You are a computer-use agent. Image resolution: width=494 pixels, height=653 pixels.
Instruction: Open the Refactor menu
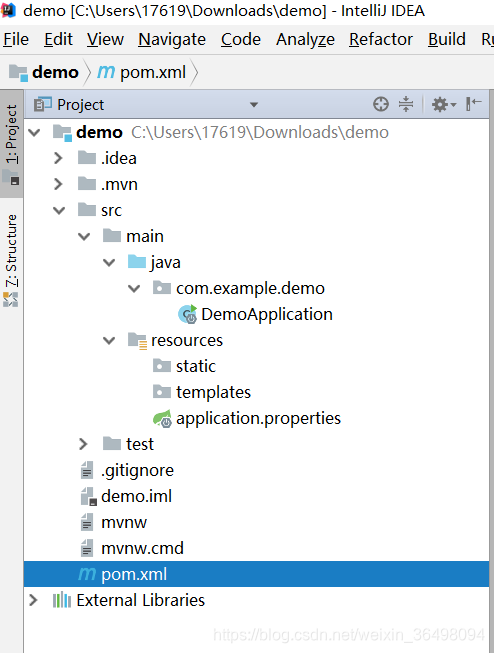click(x=381, y=40)
